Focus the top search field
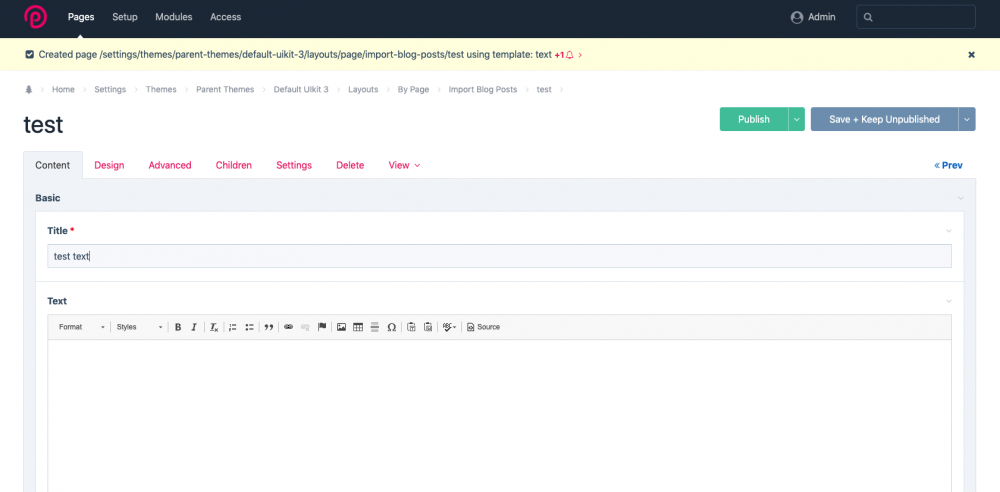 point(916,17)
